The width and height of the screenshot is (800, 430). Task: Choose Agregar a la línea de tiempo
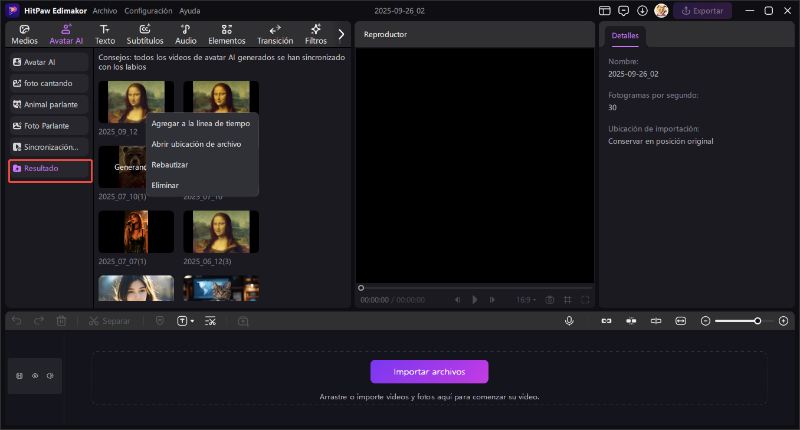201,123
